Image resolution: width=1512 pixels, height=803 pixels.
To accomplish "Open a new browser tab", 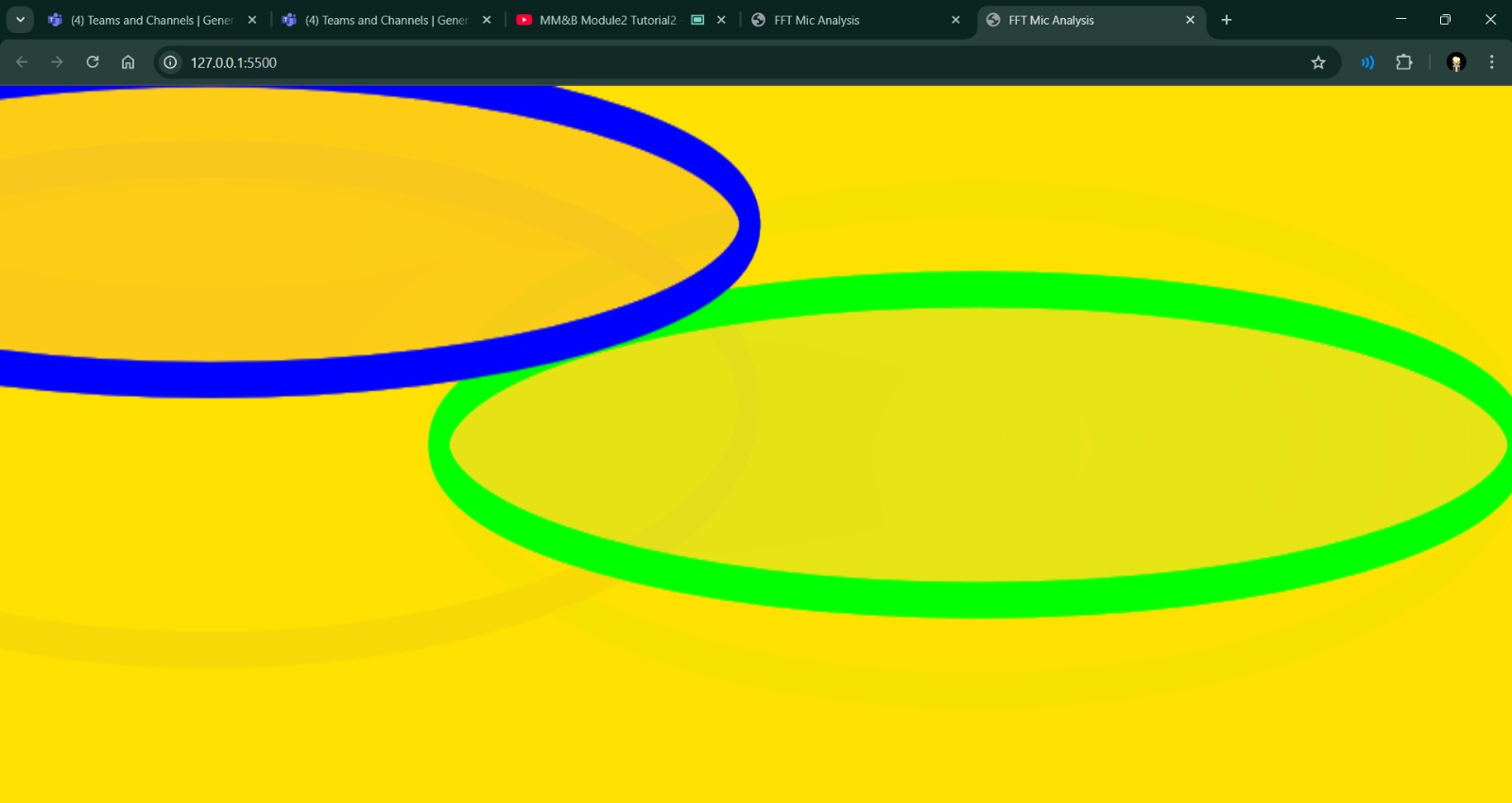I will click(x=1227, y=20).
